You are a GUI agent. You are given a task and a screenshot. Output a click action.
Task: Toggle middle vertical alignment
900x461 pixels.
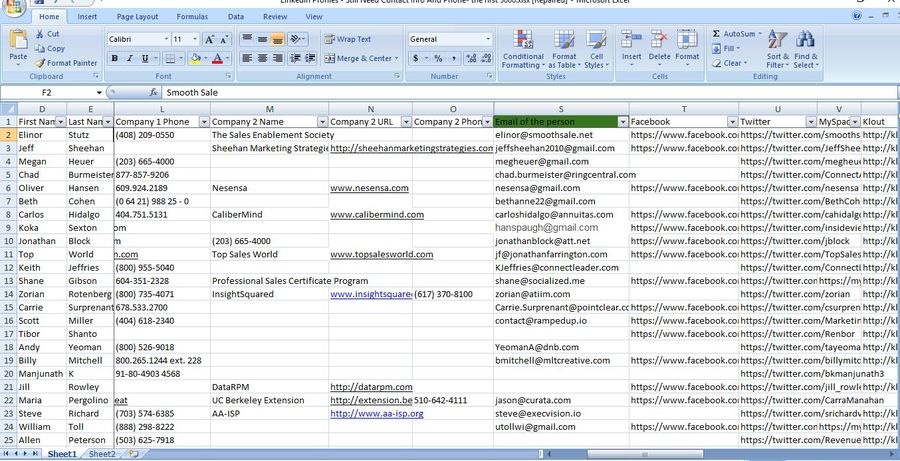262,39
